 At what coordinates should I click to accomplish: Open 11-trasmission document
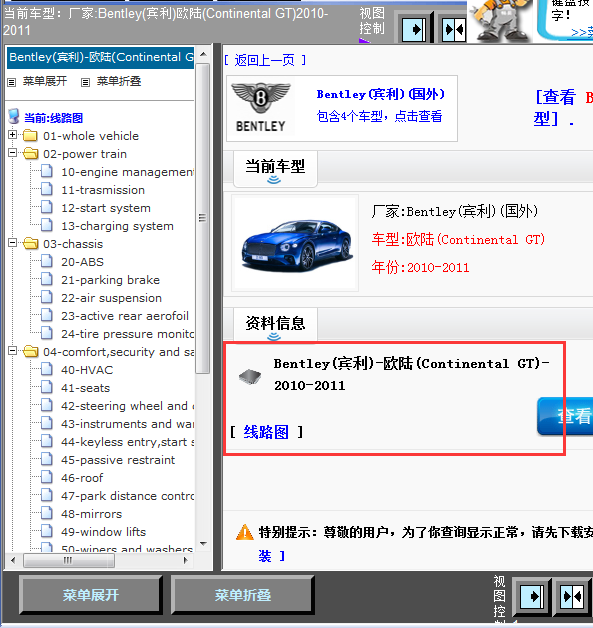103,190
